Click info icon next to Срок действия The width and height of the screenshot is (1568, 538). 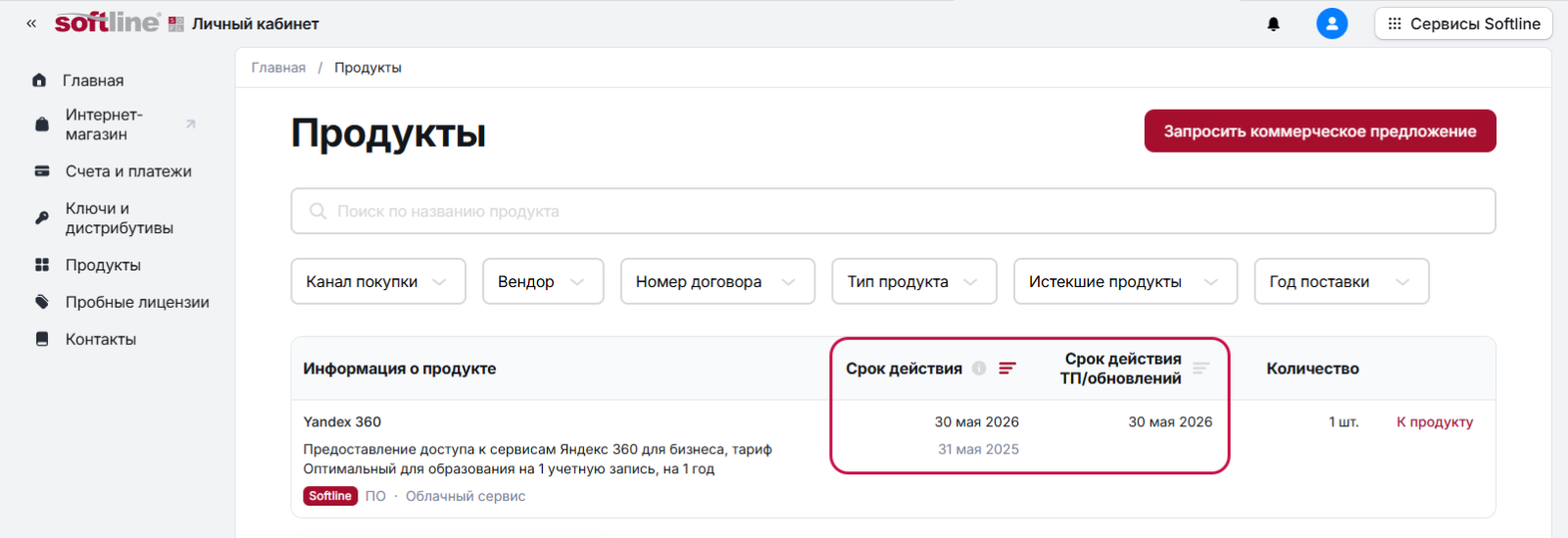[979, 368]
